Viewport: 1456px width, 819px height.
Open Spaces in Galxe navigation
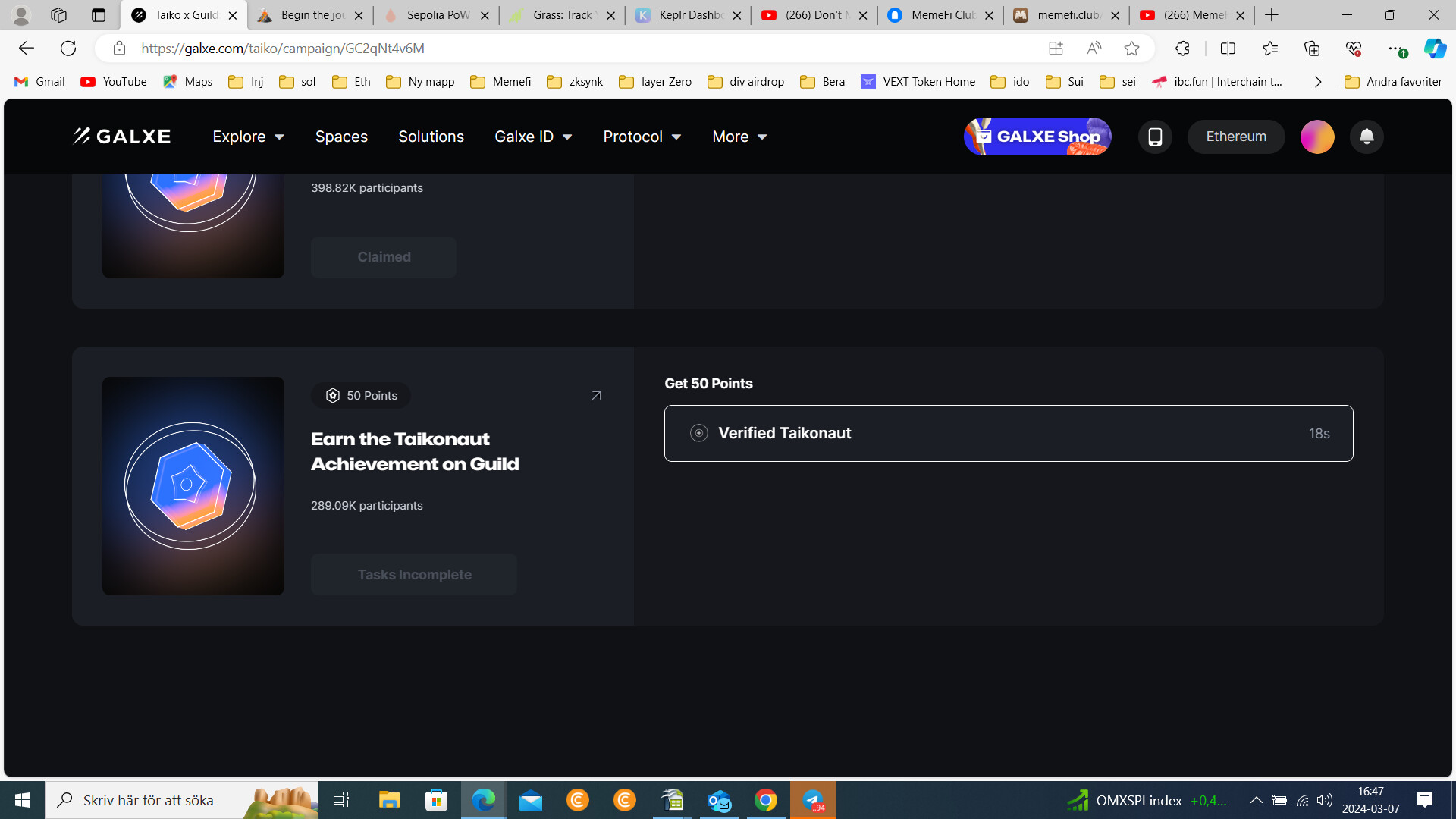pyautogui.click(x=341, y=136)
